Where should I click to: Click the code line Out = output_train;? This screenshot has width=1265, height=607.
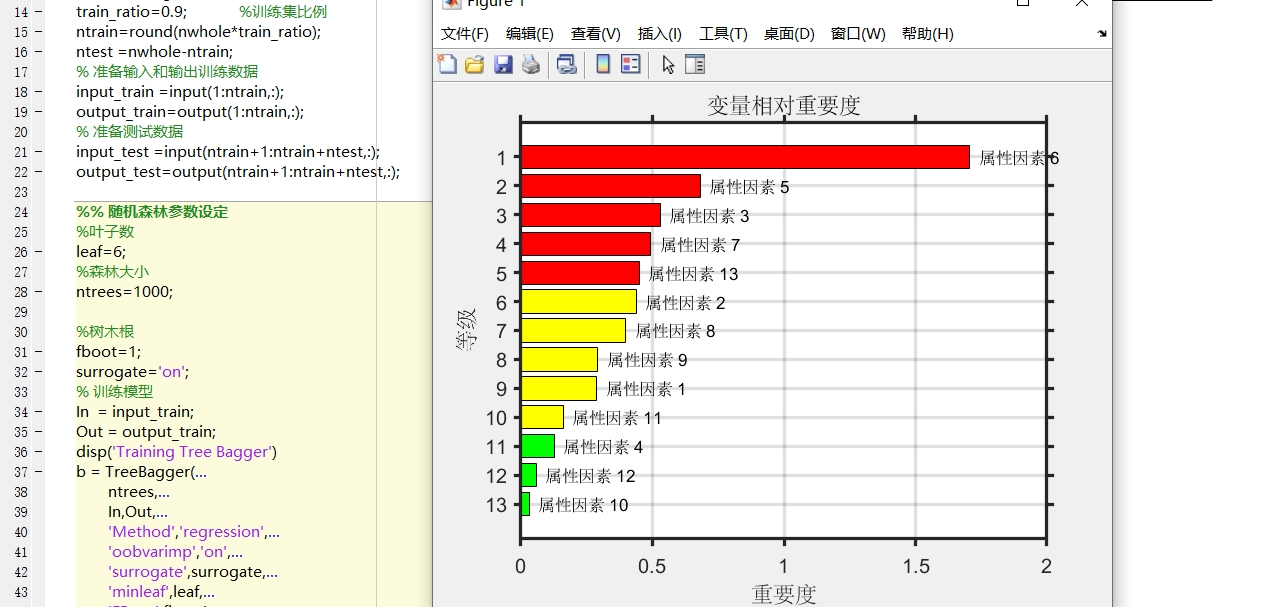pyautogui.click(x=146, y=432)
